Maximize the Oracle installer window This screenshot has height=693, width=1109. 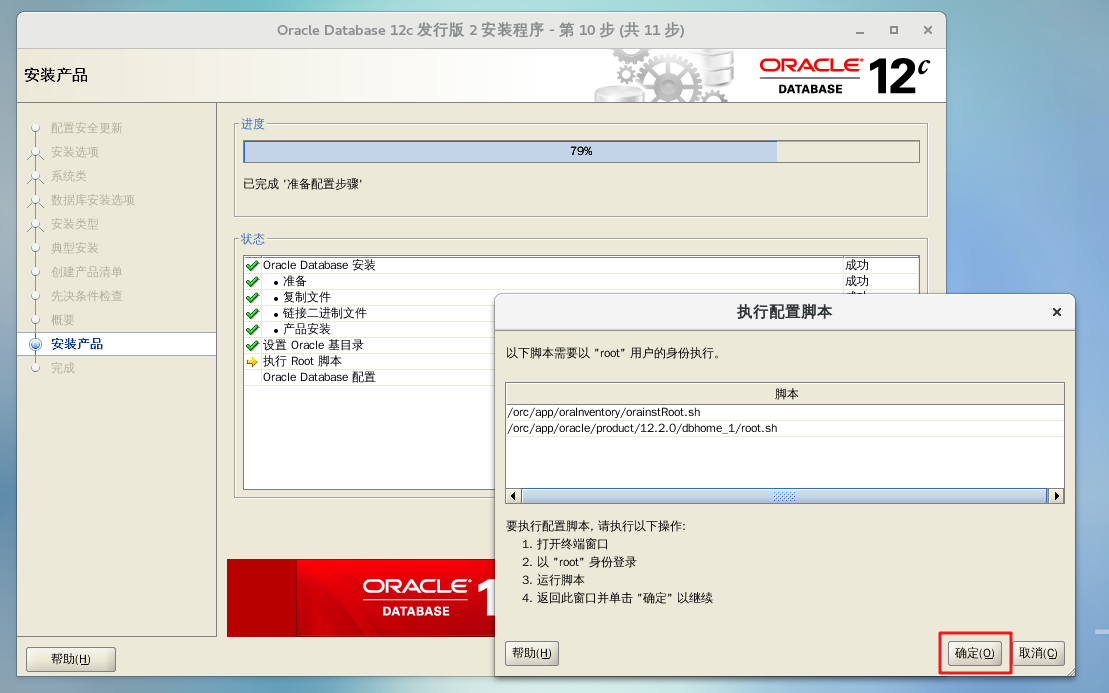click(894, 30)
